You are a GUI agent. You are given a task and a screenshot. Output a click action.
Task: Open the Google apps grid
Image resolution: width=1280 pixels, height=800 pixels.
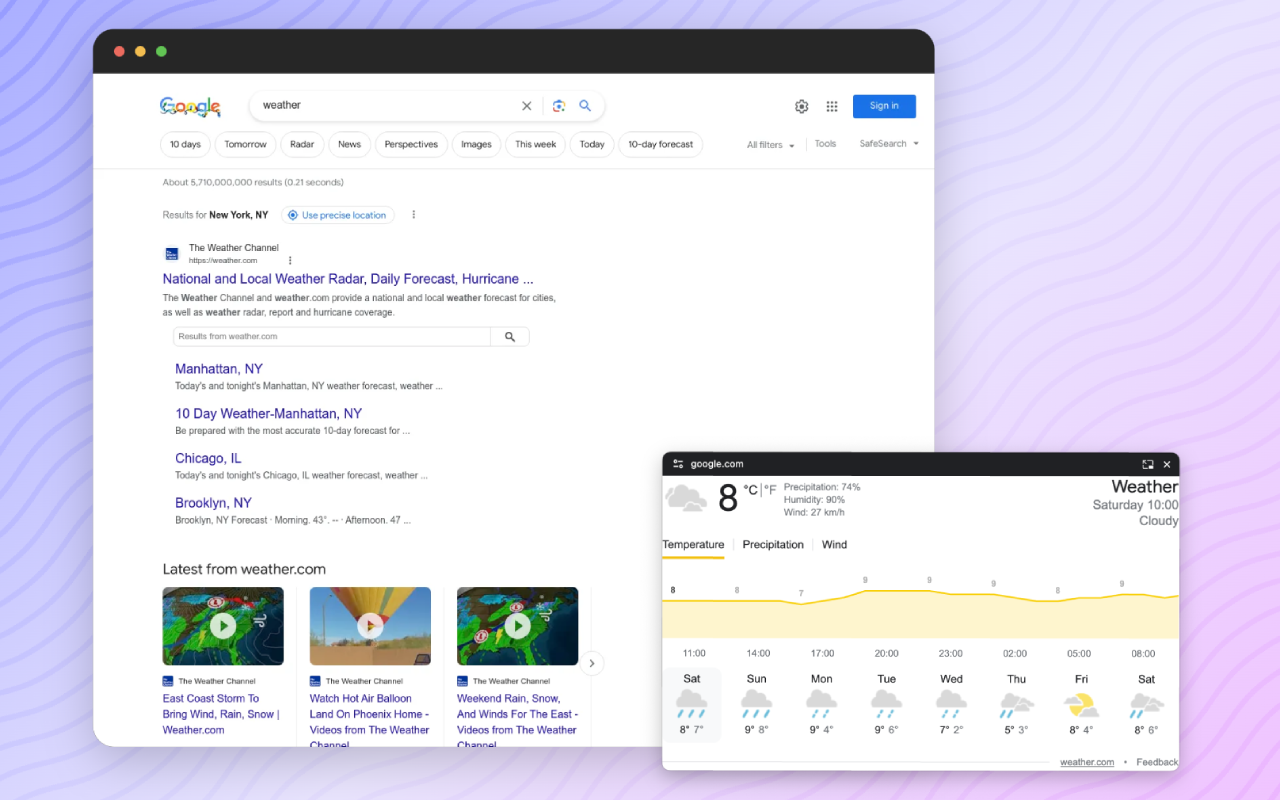click(x=832, y=106)
